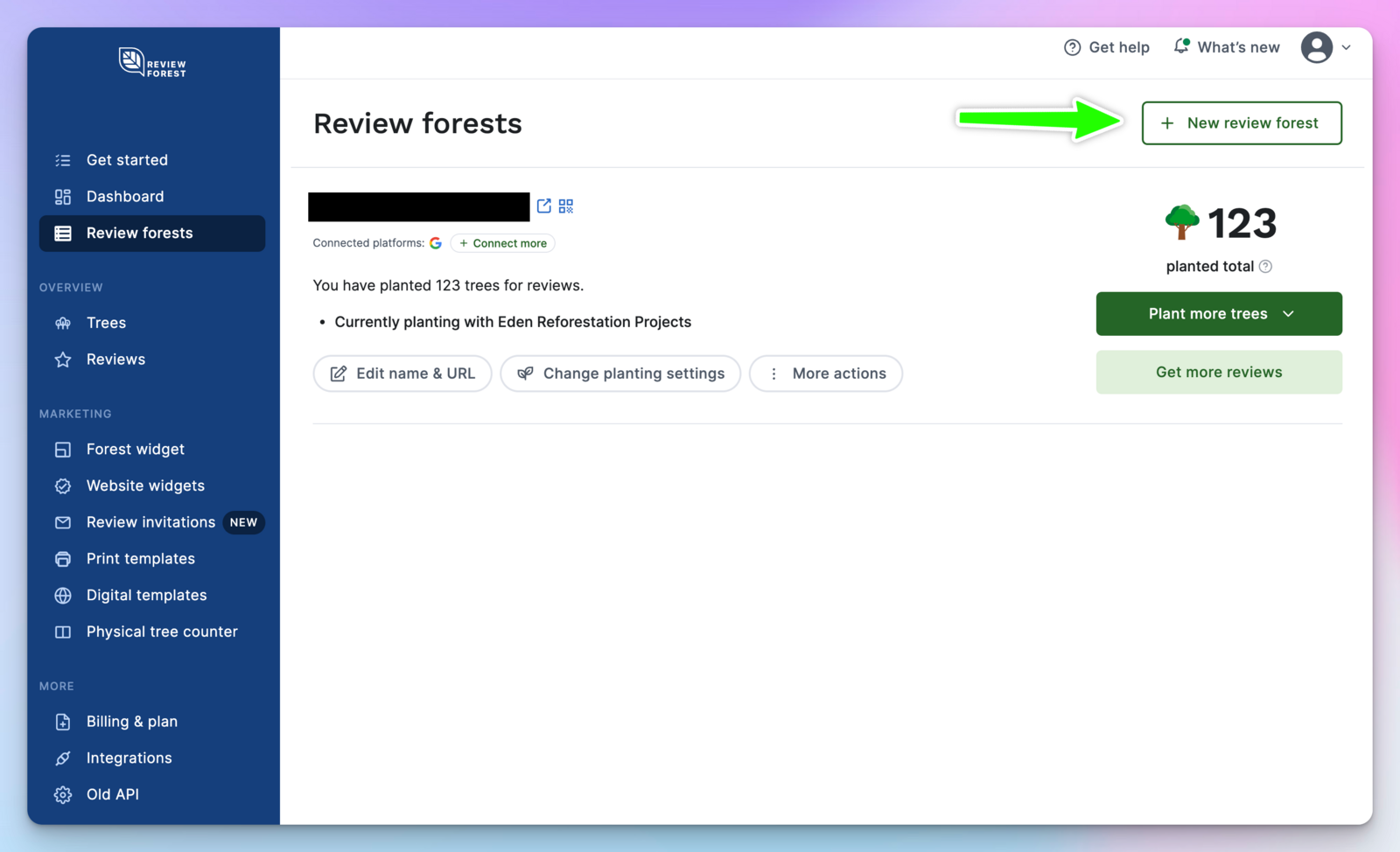The height and width of the screenshot is (852, 1400).
Task: Select Website widgets in the sidebar
Action: click(145, 485)
